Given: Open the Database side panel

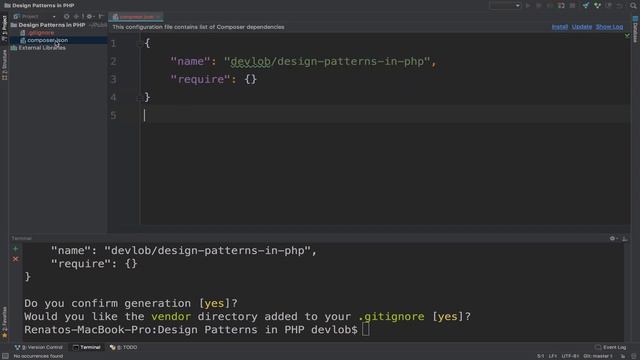Looking at the screenshot, I should (x=635, y=29).
